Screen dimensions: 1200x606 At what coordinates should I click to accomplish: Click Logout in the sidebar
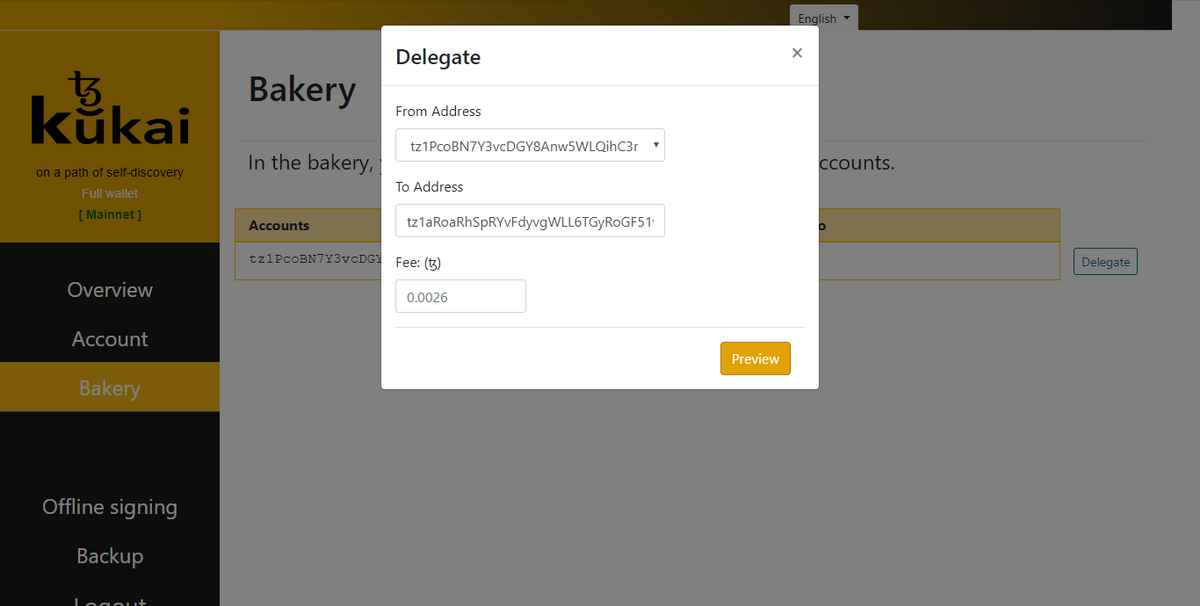110,598
